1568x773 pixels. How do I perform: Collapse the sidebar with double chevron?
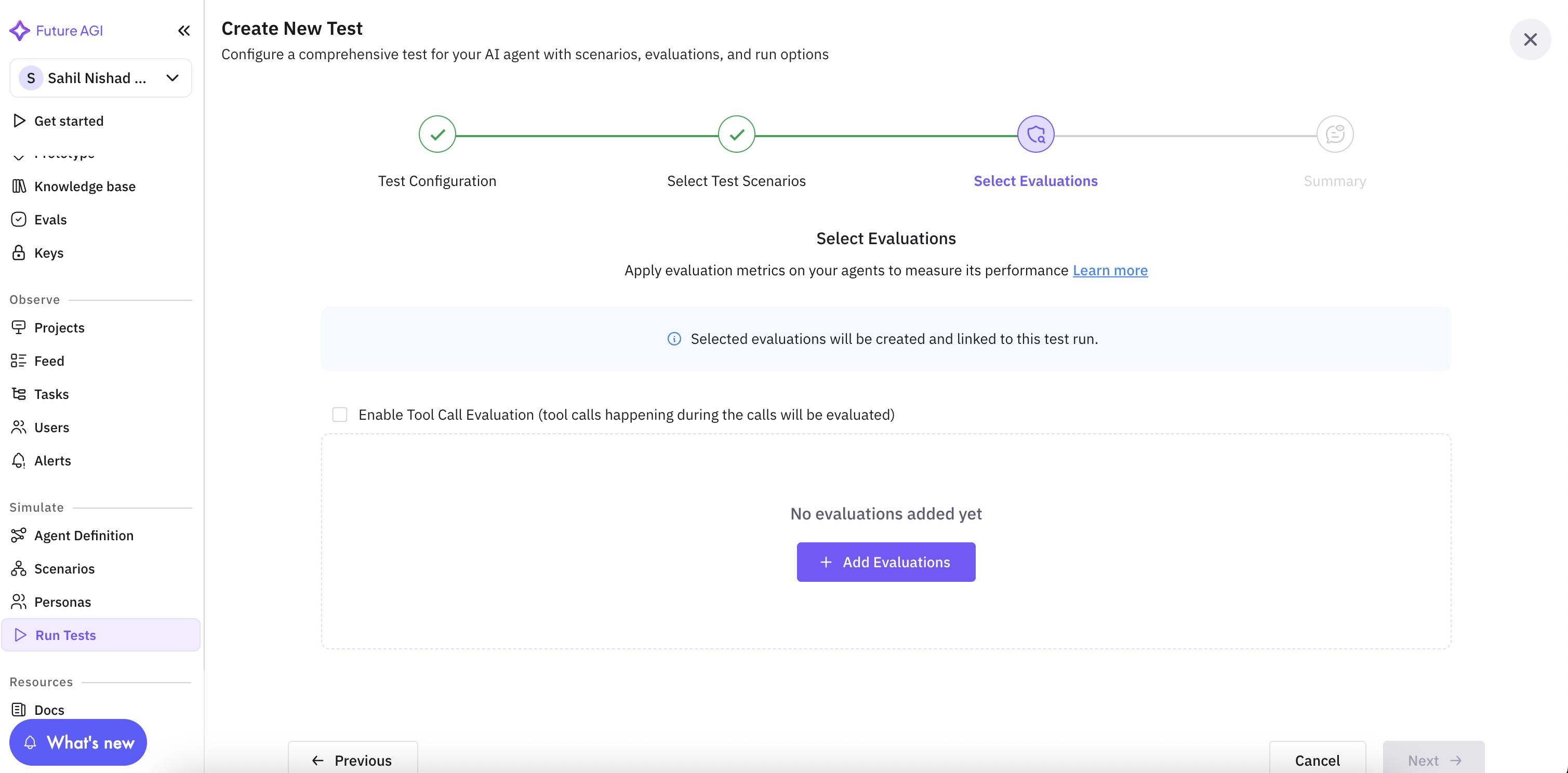coord(184,31)
